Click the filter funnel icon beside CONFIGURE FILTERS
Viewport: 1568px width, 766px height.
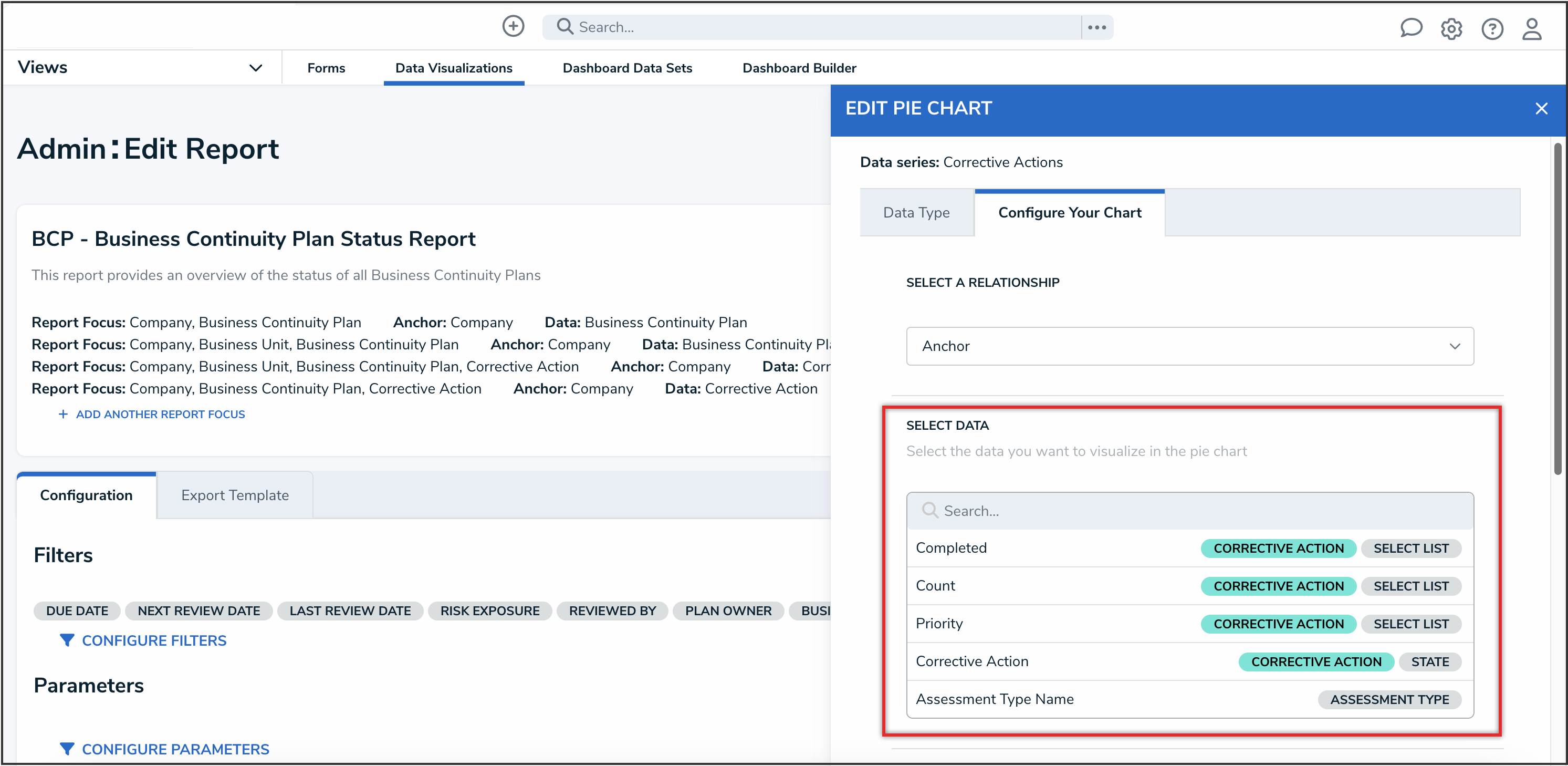[x=68, y=640]
